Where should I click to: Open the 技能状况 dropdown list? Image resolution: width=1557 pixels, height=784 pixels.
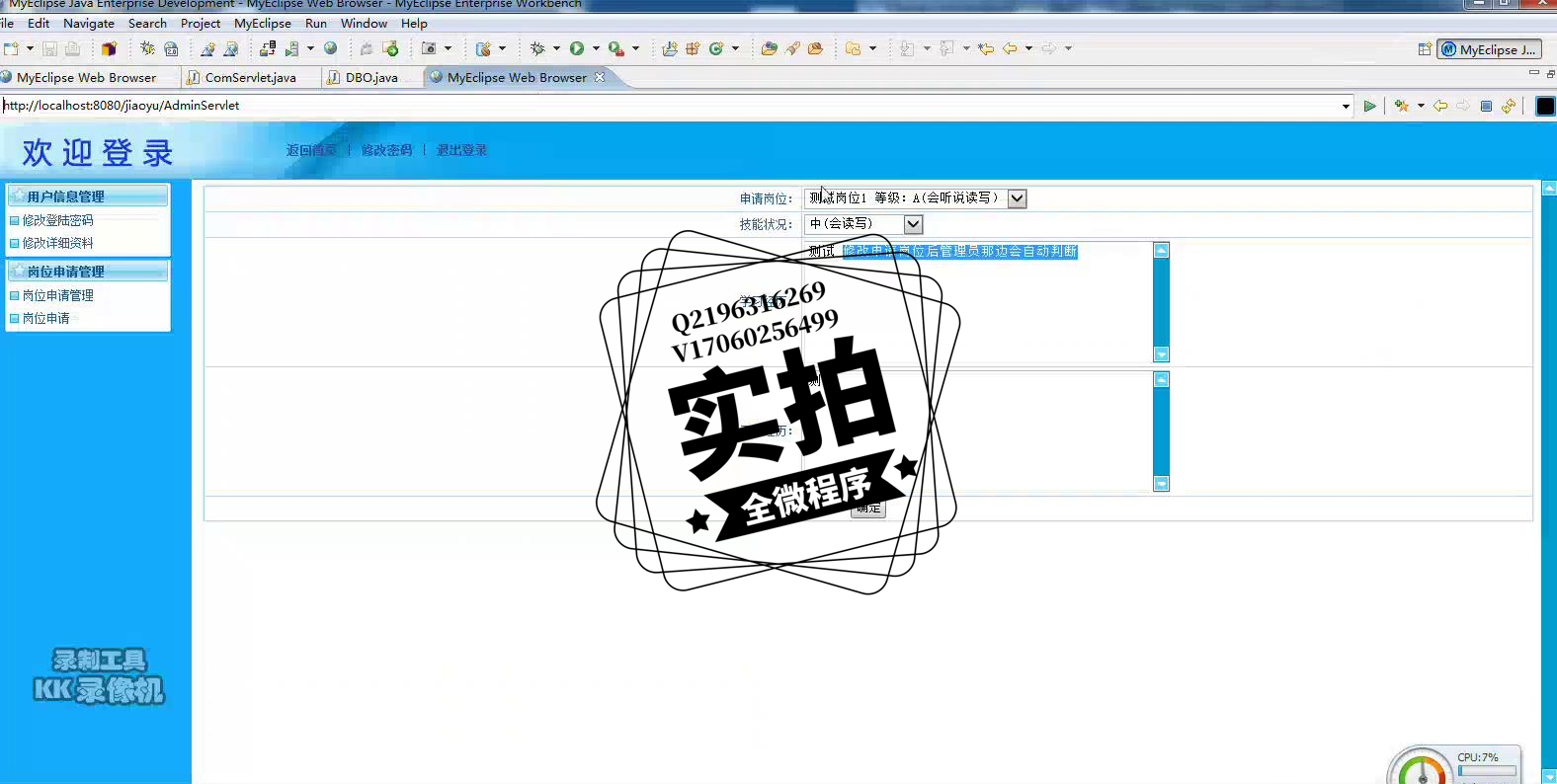point(913,224)
